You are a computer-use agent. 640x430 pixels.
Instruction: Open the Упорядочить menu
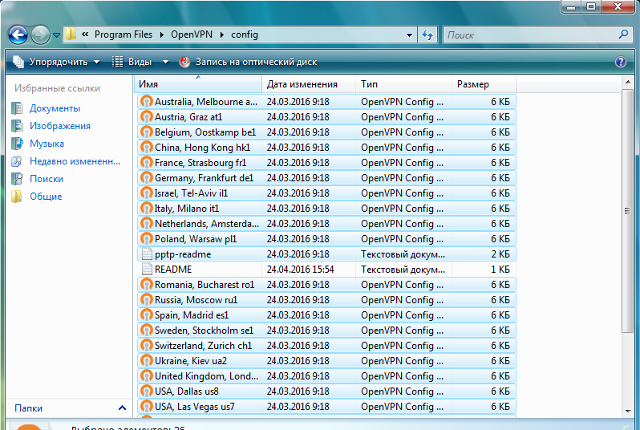point(57,62)
